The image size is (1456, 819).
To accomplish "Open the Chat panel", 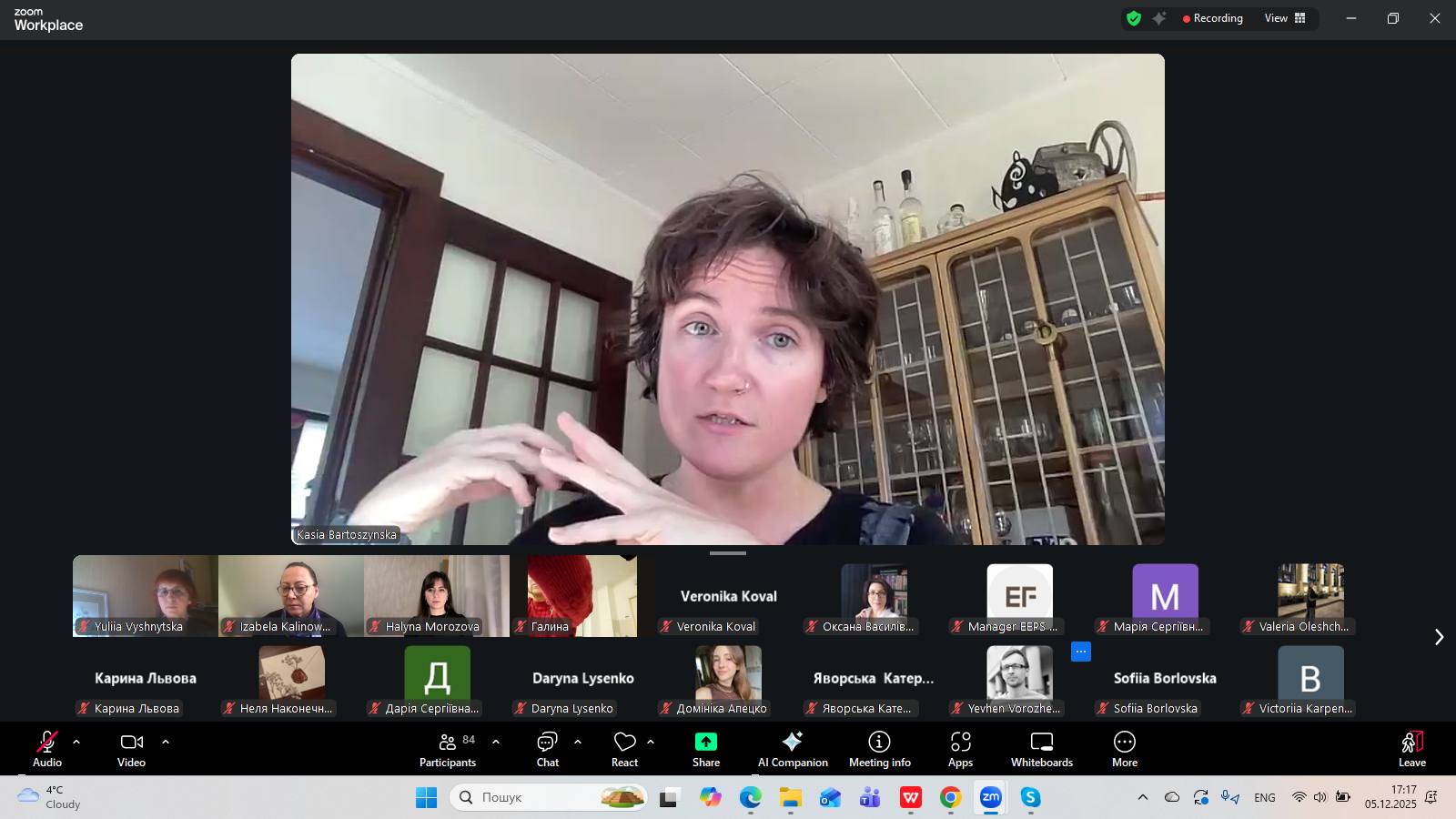I will [x=547, y=749].
